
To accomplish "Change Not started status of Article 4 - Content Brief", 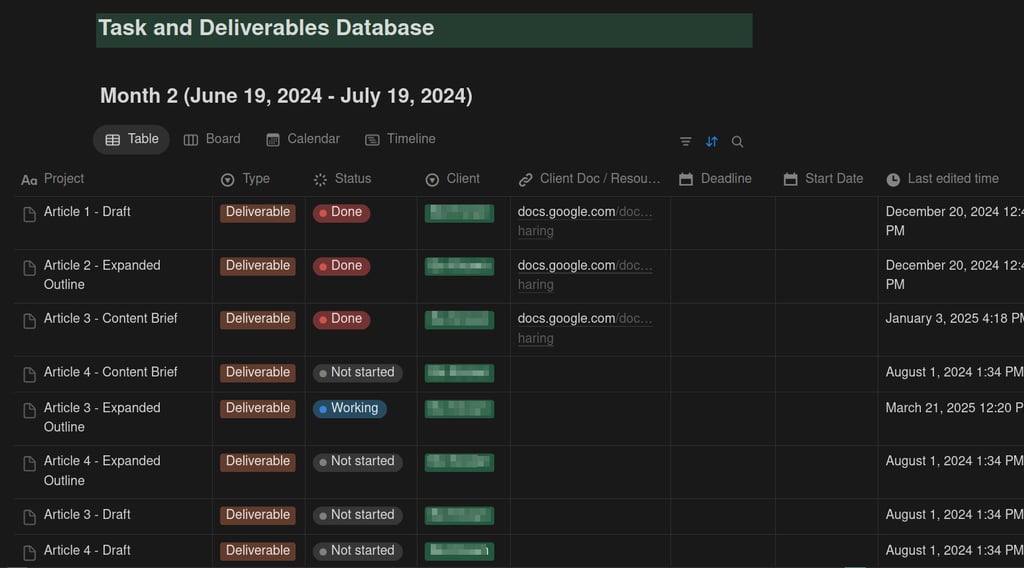I will click(x=357, y=373).
